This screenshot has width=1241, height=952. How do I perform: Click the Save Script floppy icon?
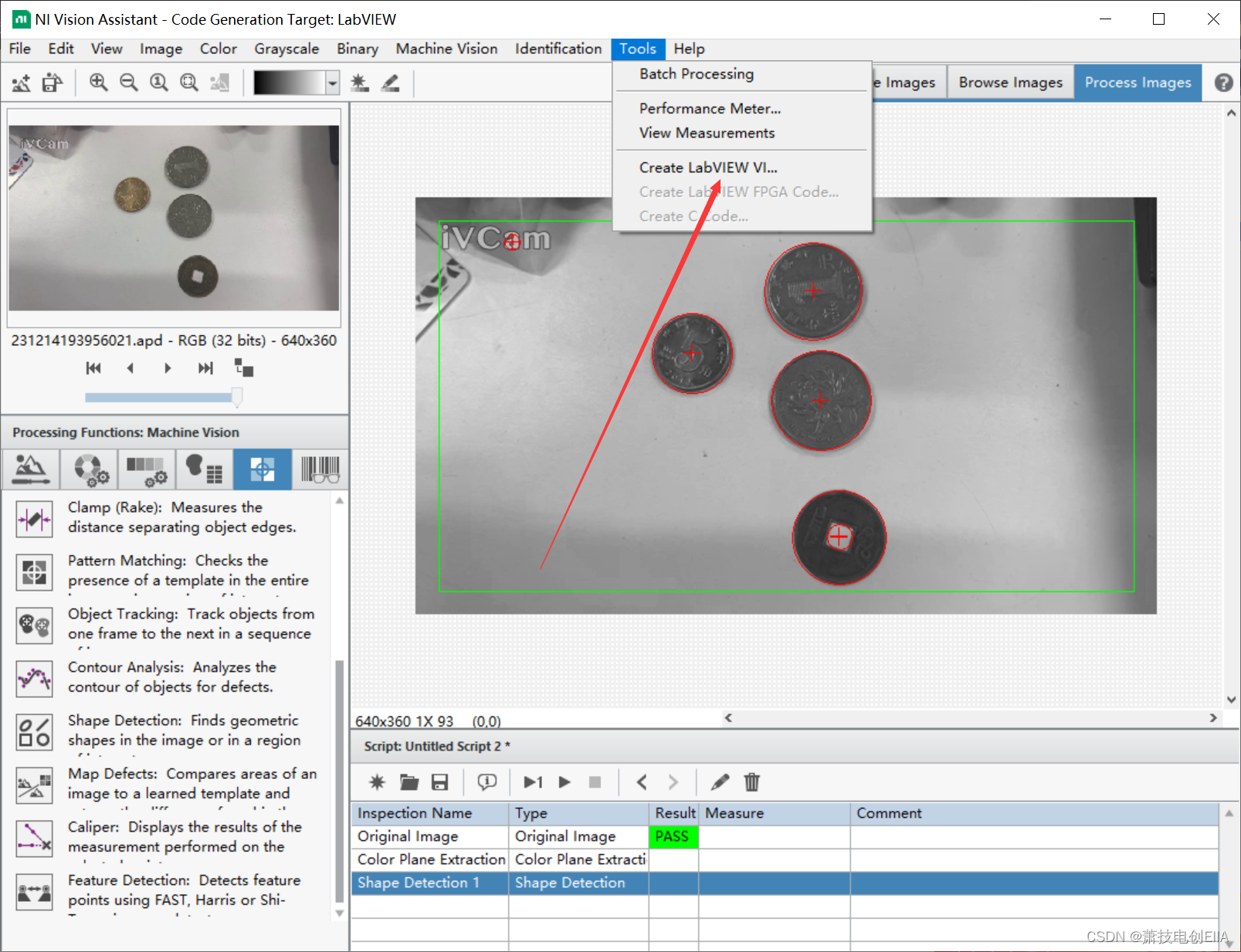click(439, 782)
